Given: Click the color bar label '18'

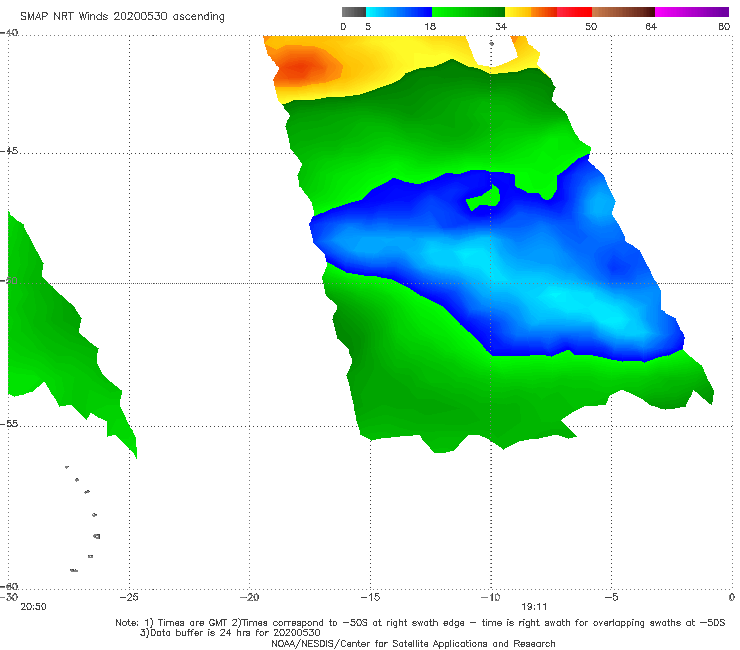Looking at the screenshot, I should [430, 26].
